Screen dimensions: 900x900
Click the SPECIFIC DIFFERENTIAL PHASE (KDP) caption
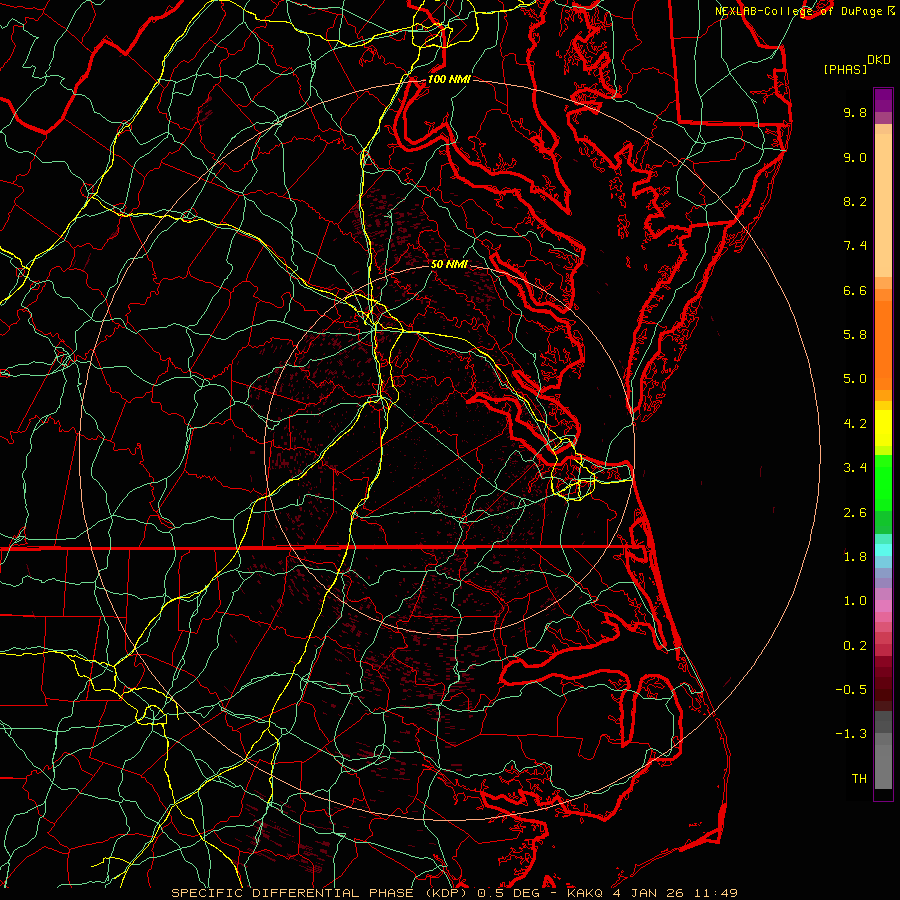tap(321, 893)
